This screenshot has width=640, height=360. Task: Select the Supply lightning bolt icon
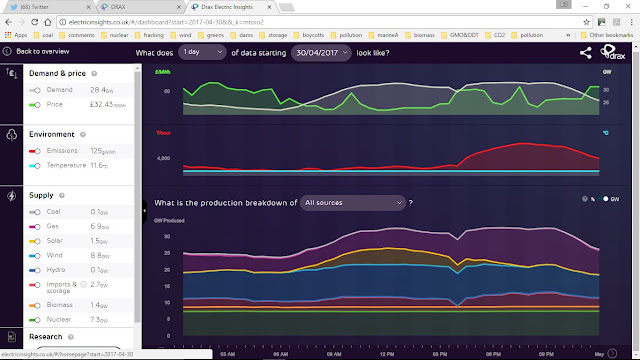[11, 196]
